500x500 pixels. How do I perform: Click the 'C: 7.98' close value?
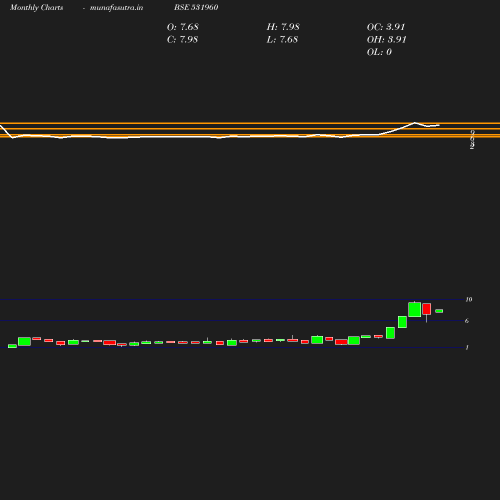(x=182, y=40)
